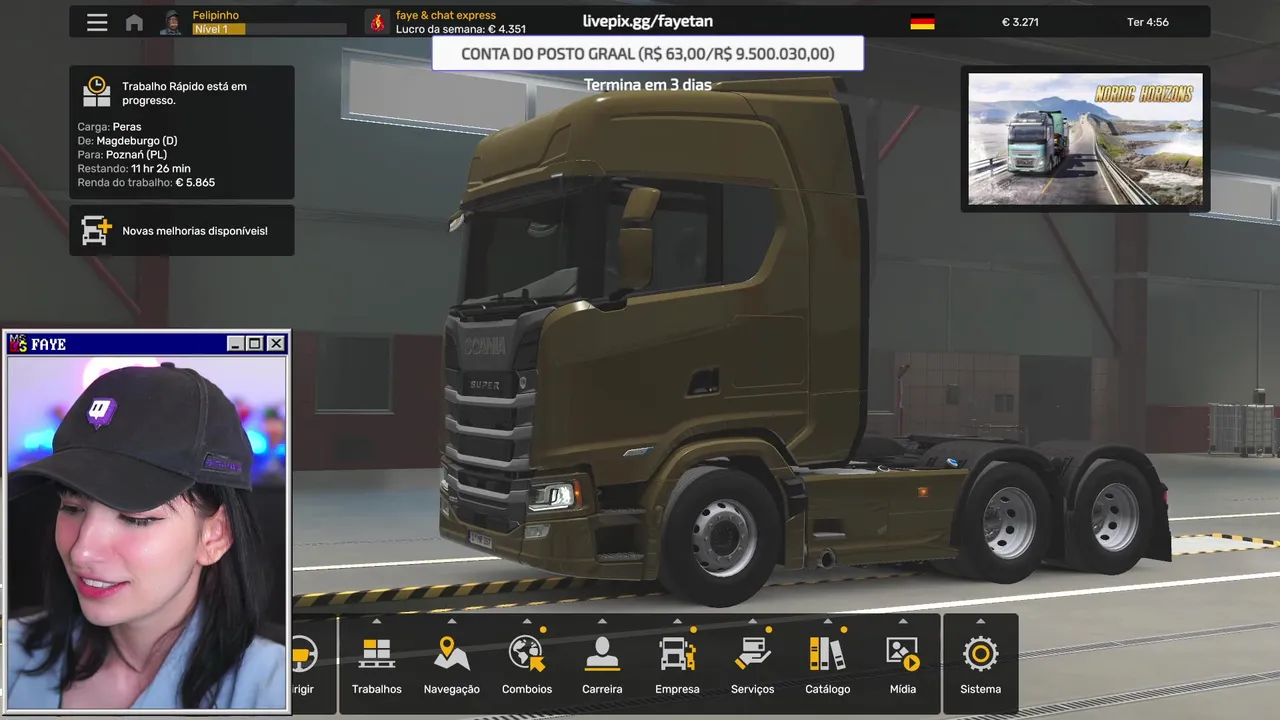Click 'Novas melhorias disponíveis!' notification

coord(195,231)
